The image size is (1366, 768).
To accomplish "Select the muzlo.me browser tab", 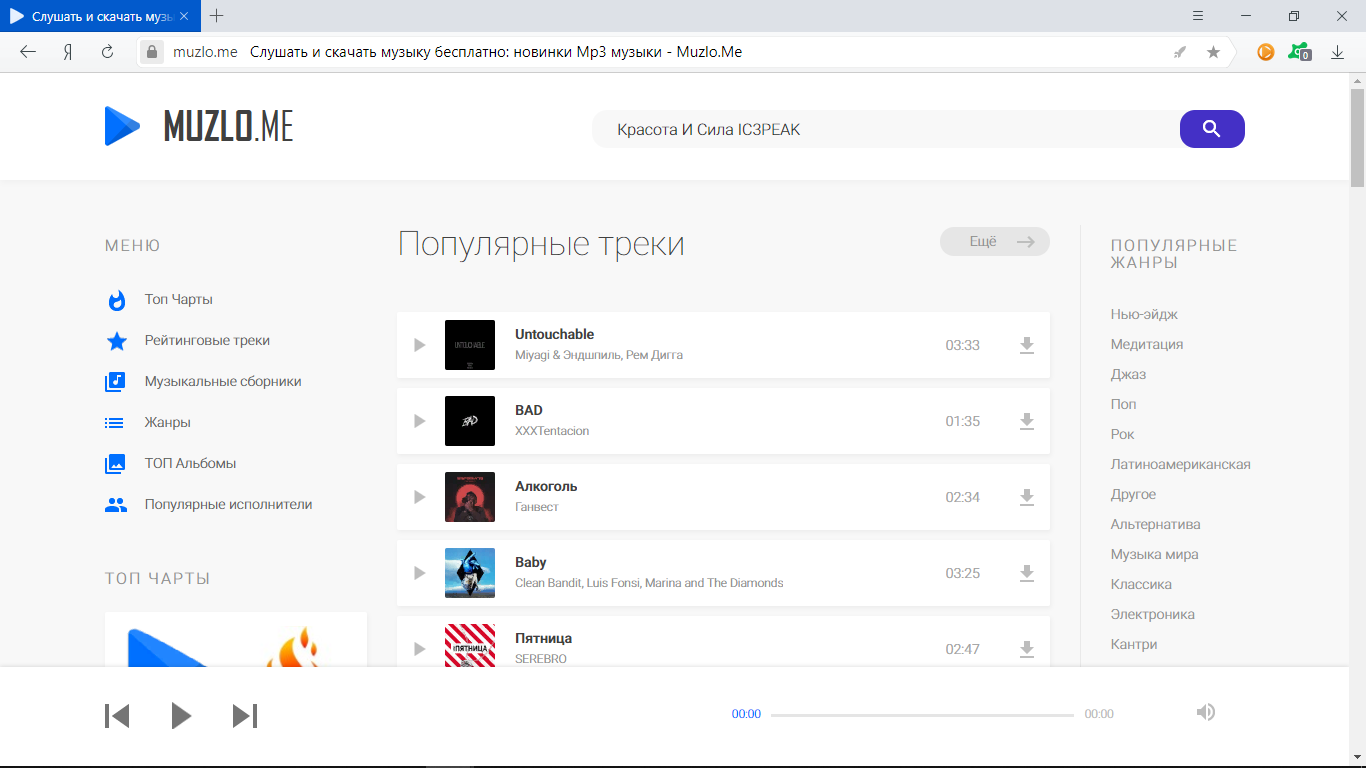I will [100, 16].
